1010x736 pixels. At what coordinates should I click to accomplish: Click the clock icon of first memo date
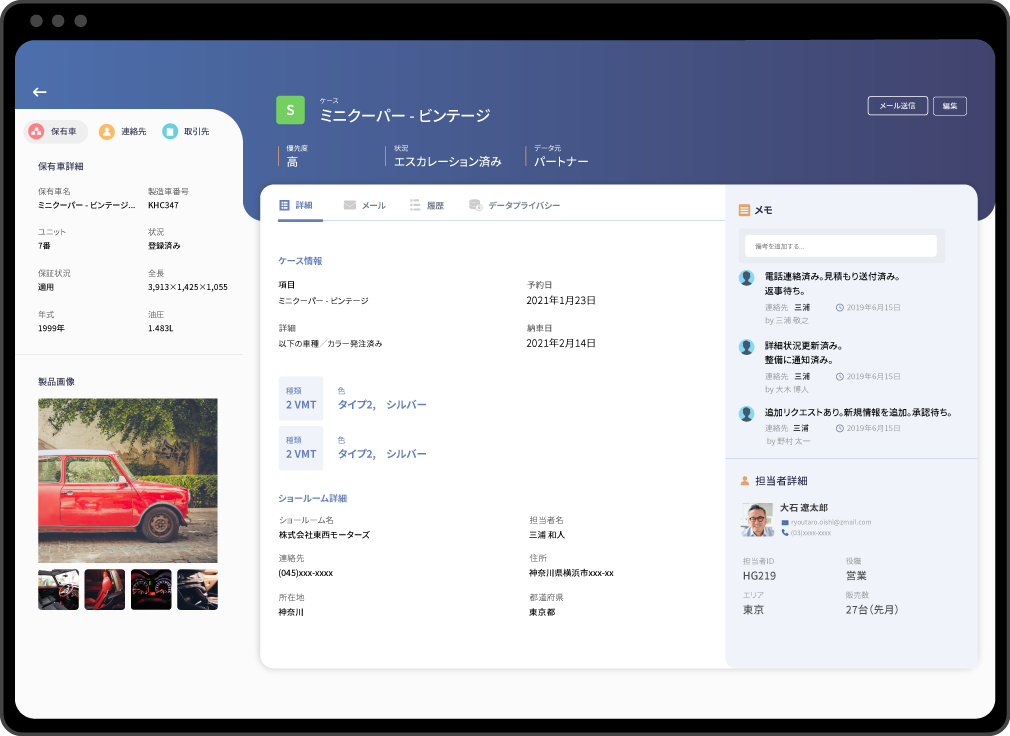click(840, 308)
